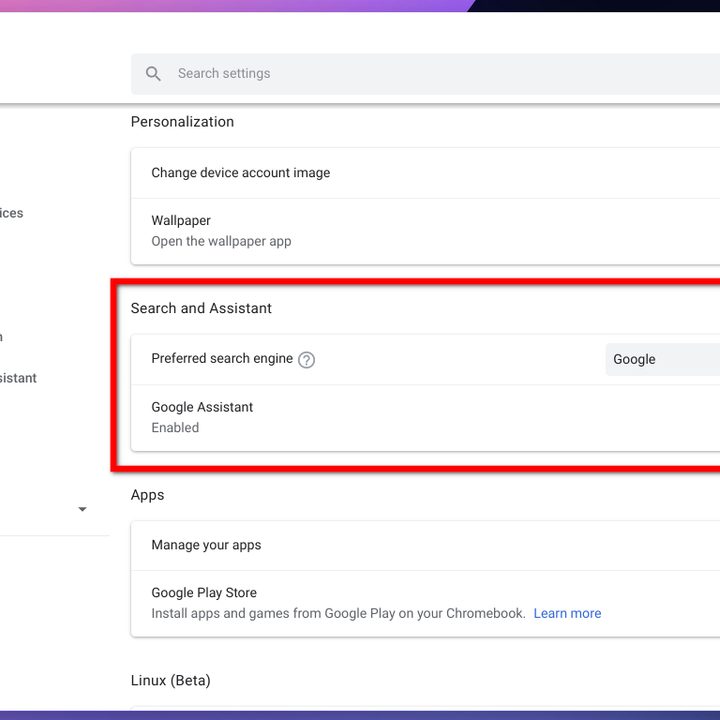This screenshot has width=720, height=720.
Task: Open the Google search engine dropdown
Action: tap(663, 360)
